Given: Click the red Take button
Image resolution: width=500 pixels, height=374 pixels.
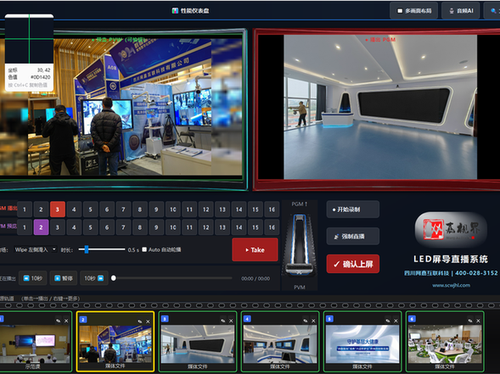Looking at the screenshot, I should 255,250.
